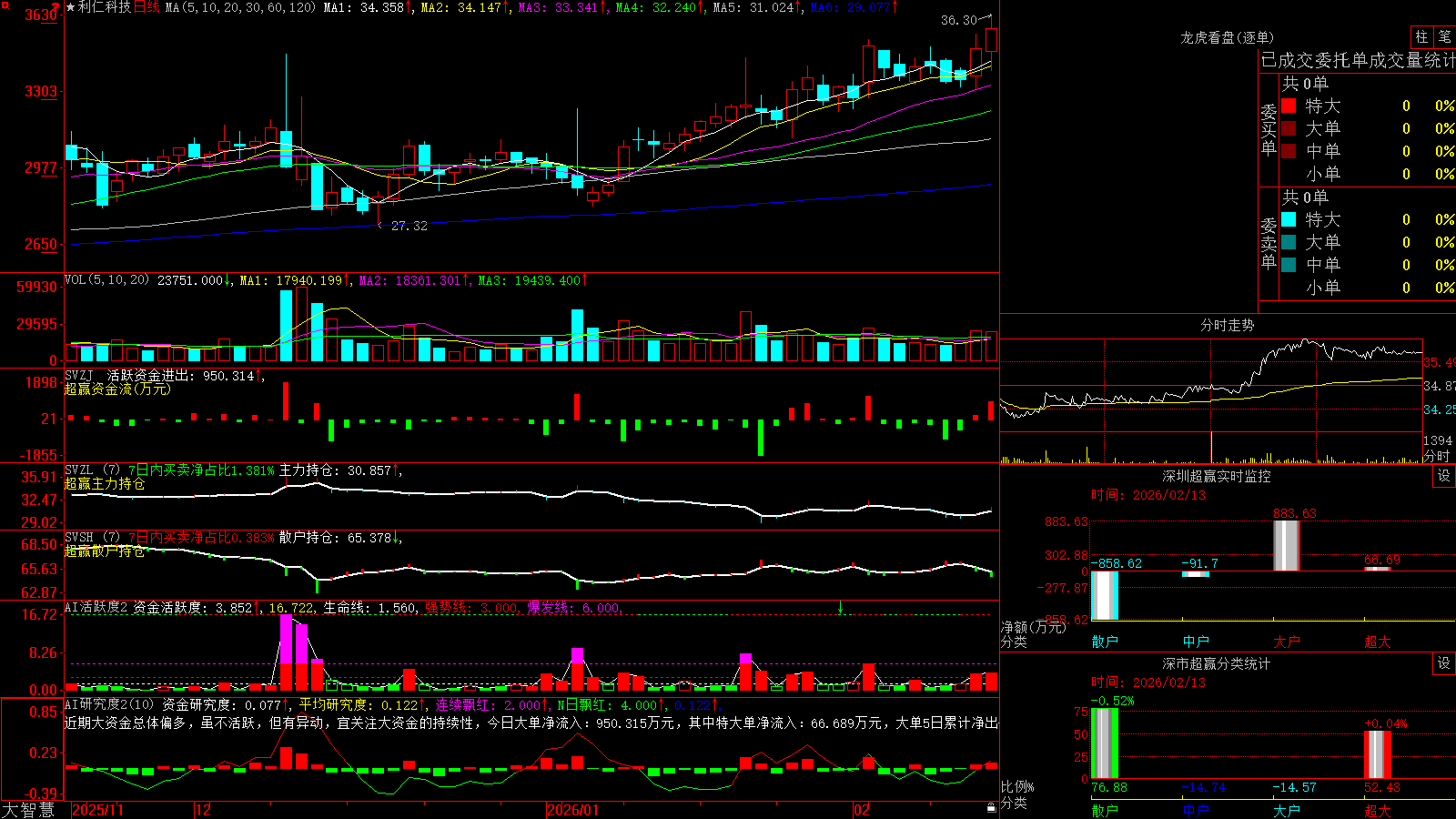Image resolution: width=1456 pixels, height=819 pixels.
Task: Click the -858.62 散户 net amount bar
Action: point(1105,595)
